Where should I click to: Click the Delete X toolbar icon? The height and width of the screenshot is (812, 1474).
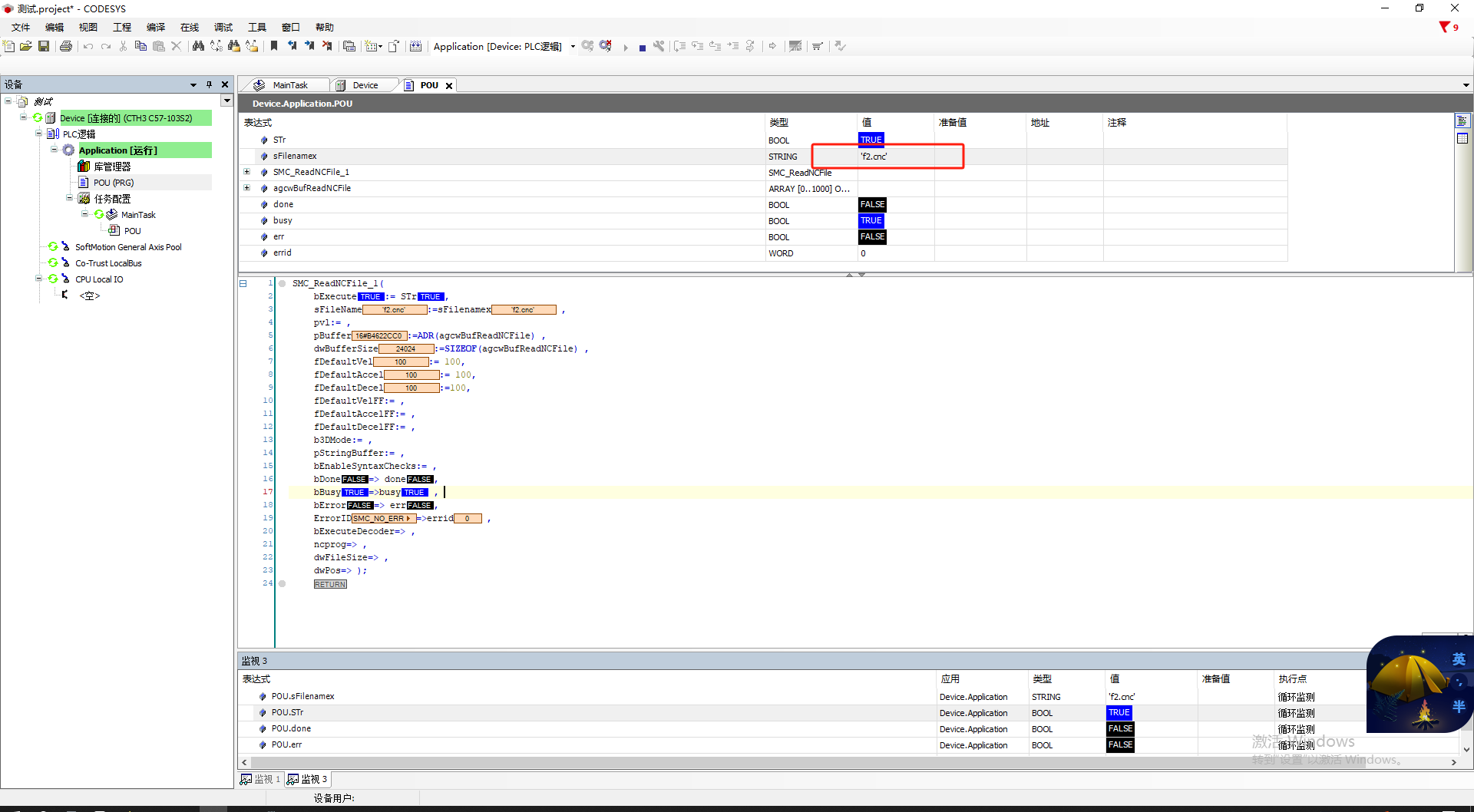(176, 46)
